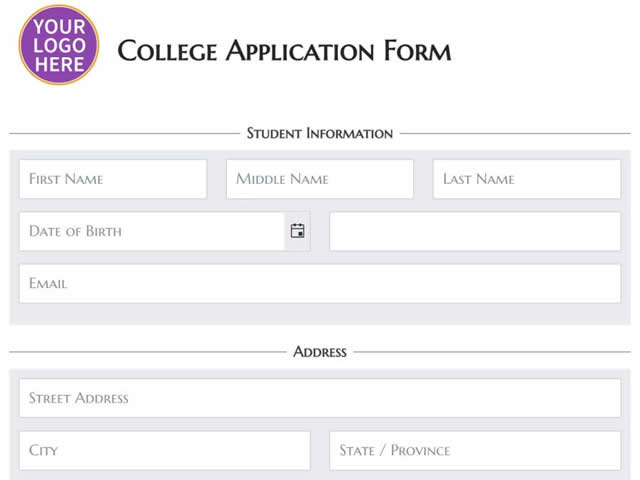
Task: Click divider line left of Student Information
Action: tap(124, 133)
